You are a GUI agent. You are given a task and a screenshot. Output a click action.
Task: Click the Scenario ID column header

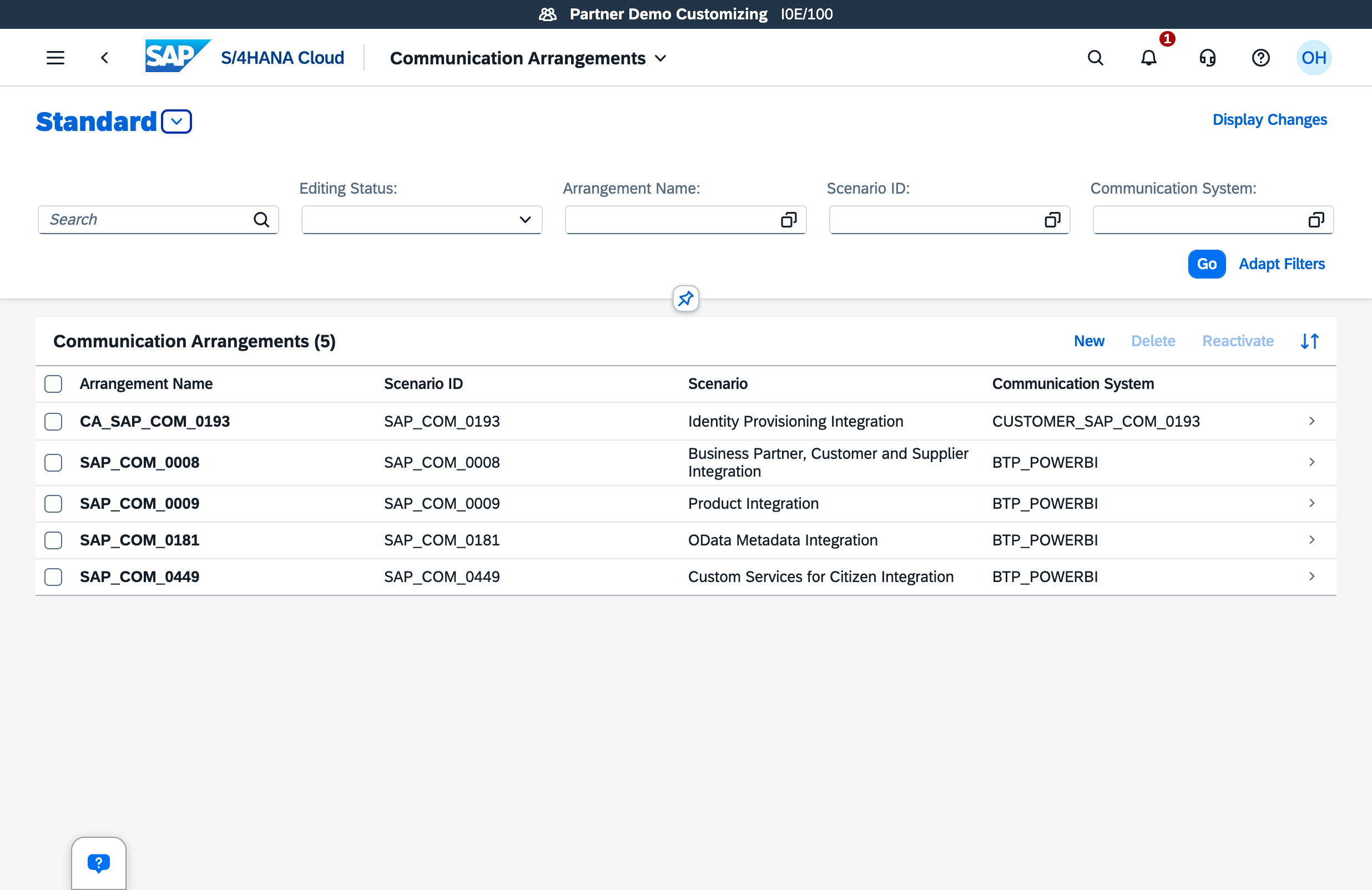[423, 384]
